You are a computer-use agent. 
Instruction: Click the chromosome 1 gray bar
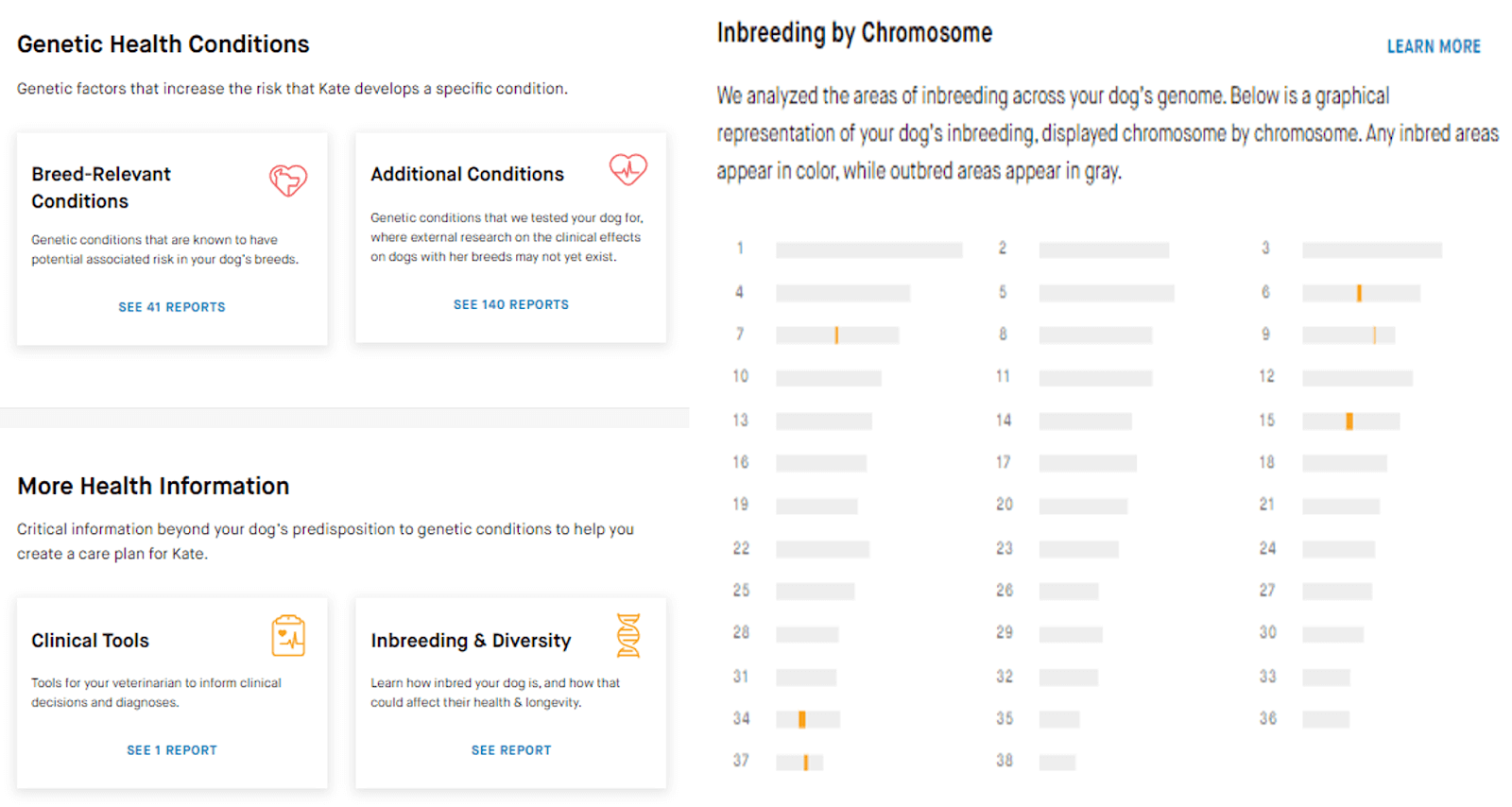coord(868,249)
